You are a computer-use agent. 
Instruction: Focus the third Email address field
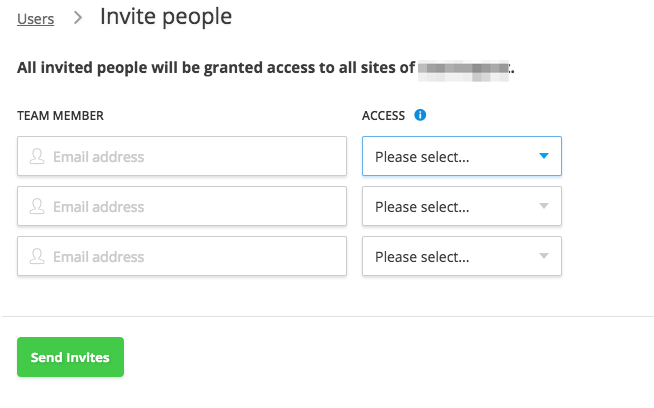182,256
